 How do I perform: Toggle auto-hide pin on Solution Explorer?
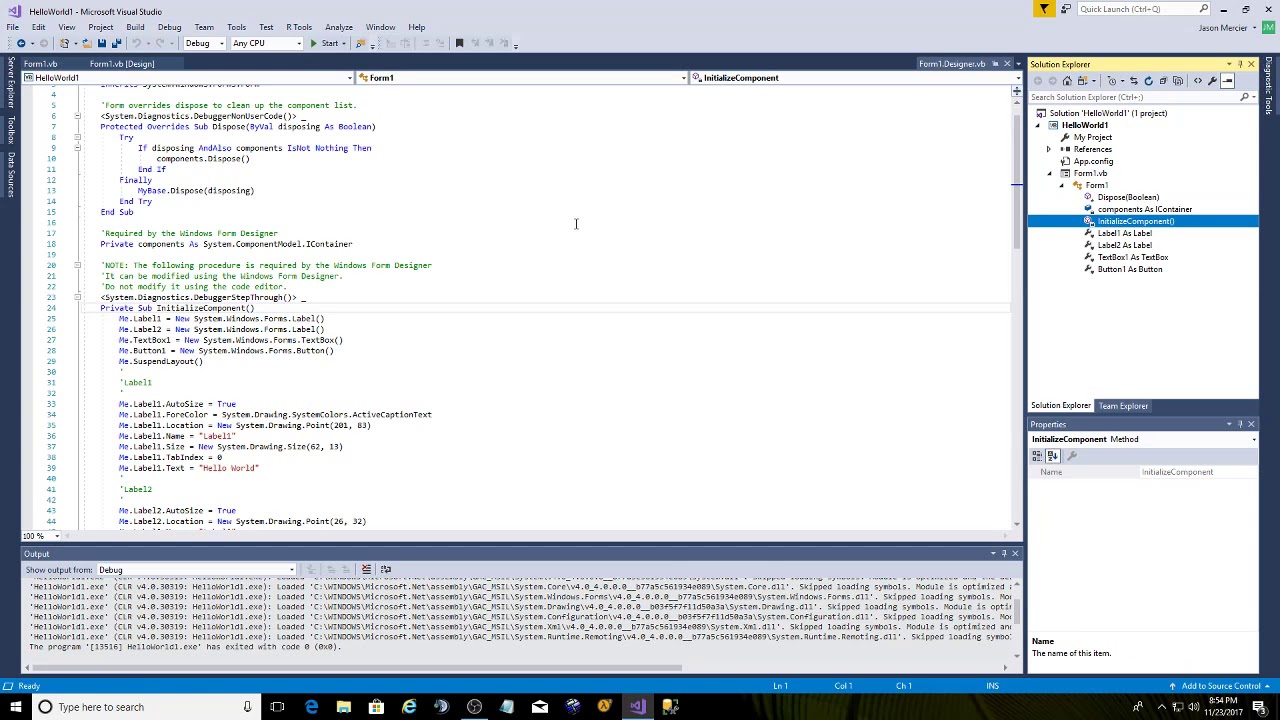point(1240,65)
